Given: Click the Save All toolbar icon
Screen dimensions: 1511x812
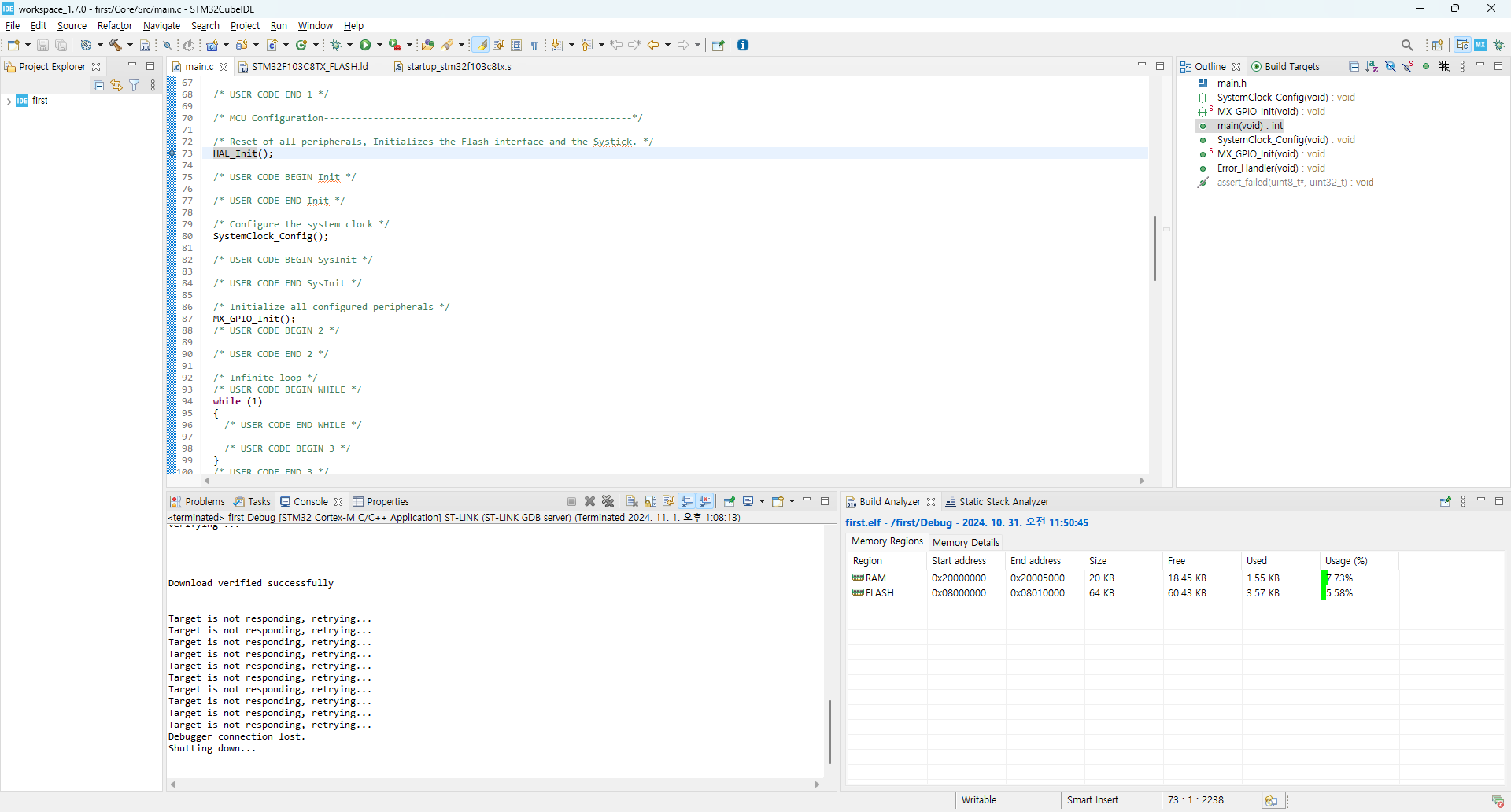Looking at the screenshot, I should click(x=61, y=45).
